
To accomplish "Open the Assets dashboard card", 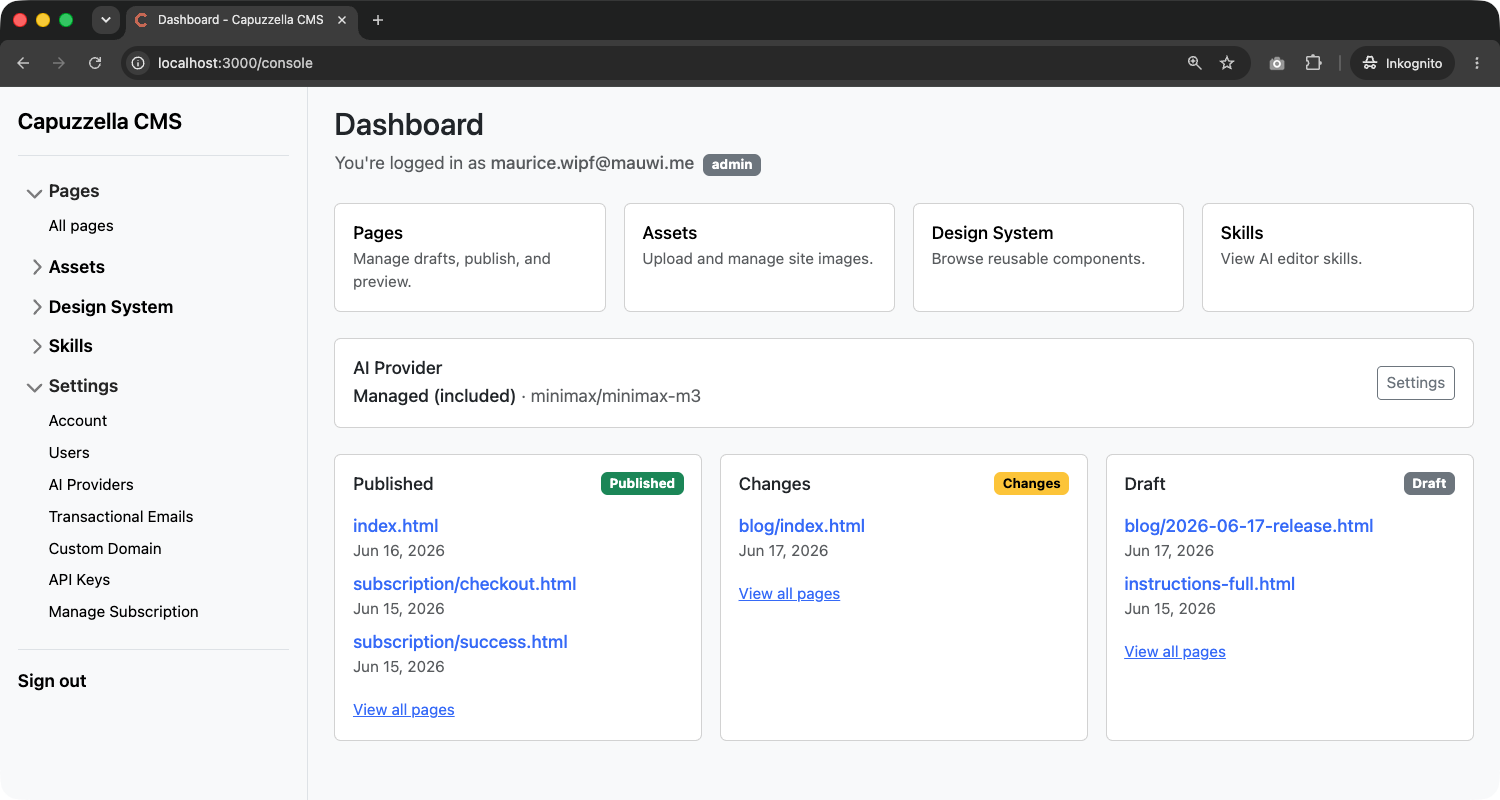I will 759,258.
